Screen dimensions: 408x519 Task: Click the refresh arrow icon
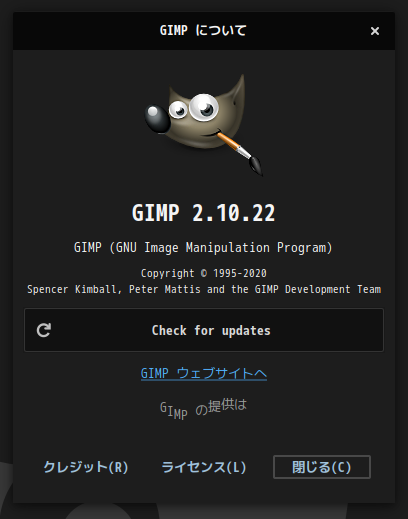point(44,330)
